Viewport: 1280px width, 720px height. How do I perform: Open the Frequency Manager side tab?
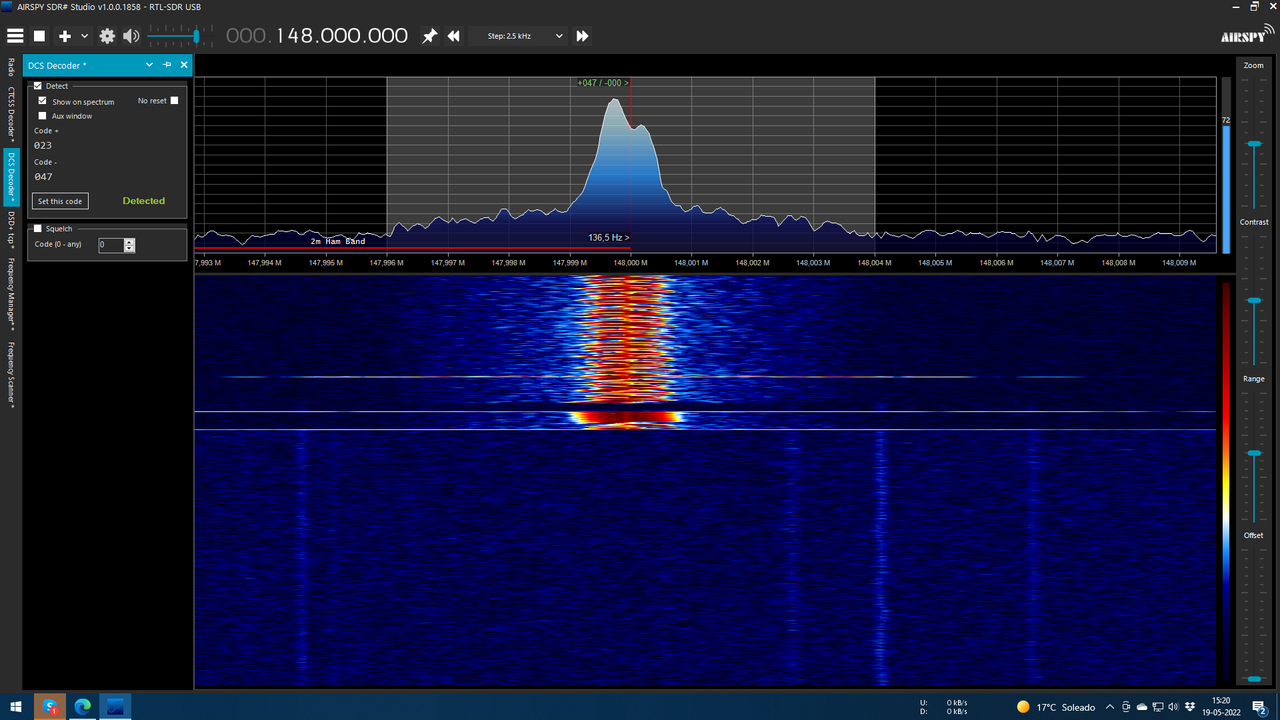pyautogui.click(x=11, y=294)
